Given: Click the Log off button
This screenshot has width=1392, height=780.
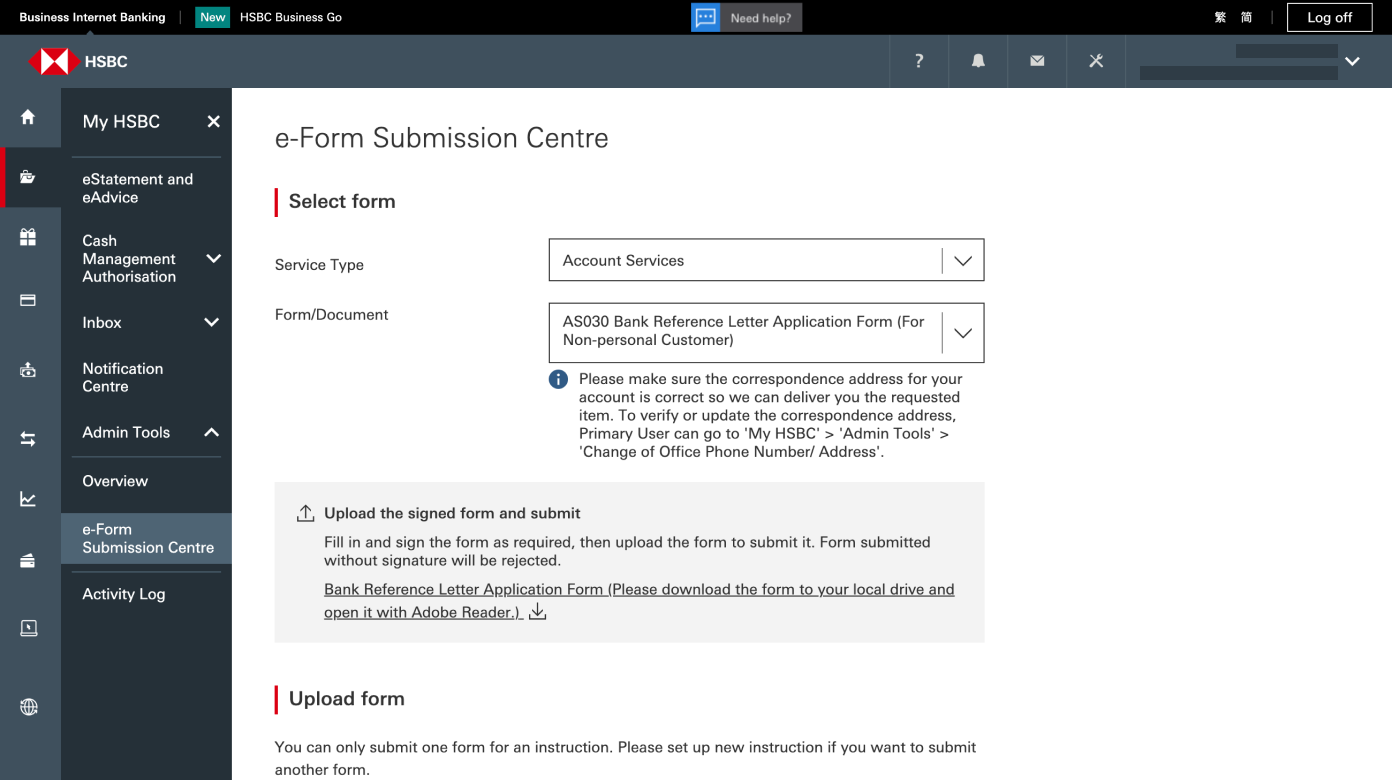Looking at the screenshot, I should [x=1329, y=17].
